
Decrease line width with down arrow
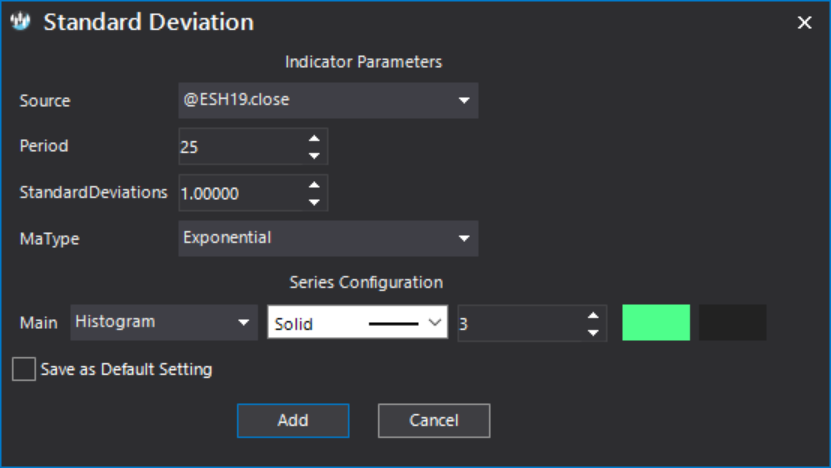tap(593, 333)
